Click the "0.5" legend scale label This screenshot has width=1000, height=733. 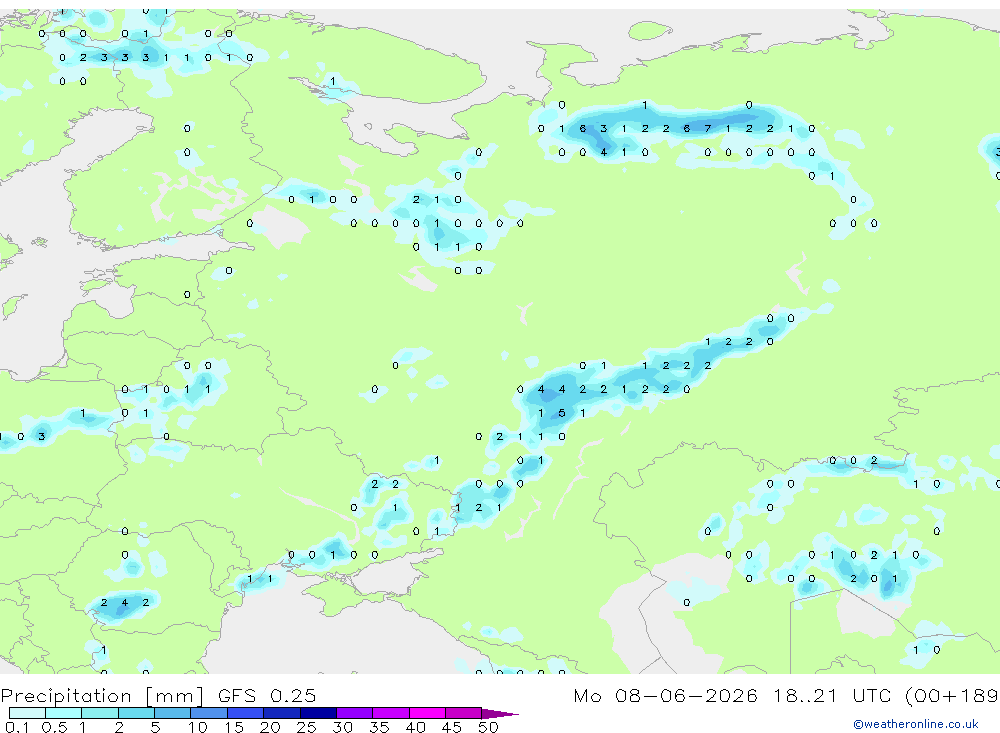[54, 727]
